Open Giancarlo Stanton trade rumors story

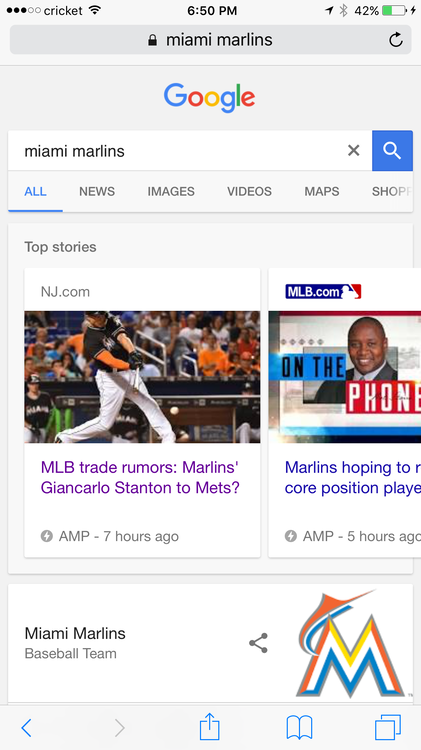140,477
